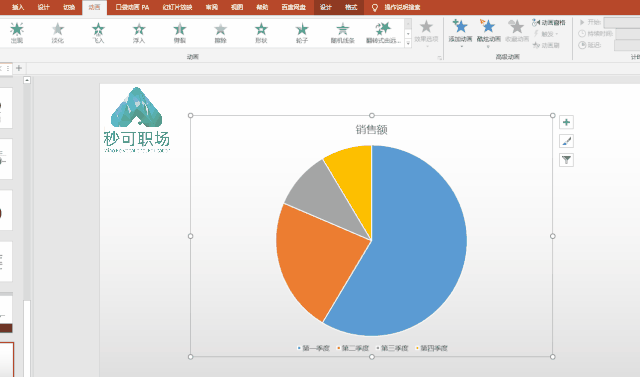Click thumbnail panel scroll-up arrow
Image resolution: width=640 pixels, height=377 pixels.
(x=27, y=80)
